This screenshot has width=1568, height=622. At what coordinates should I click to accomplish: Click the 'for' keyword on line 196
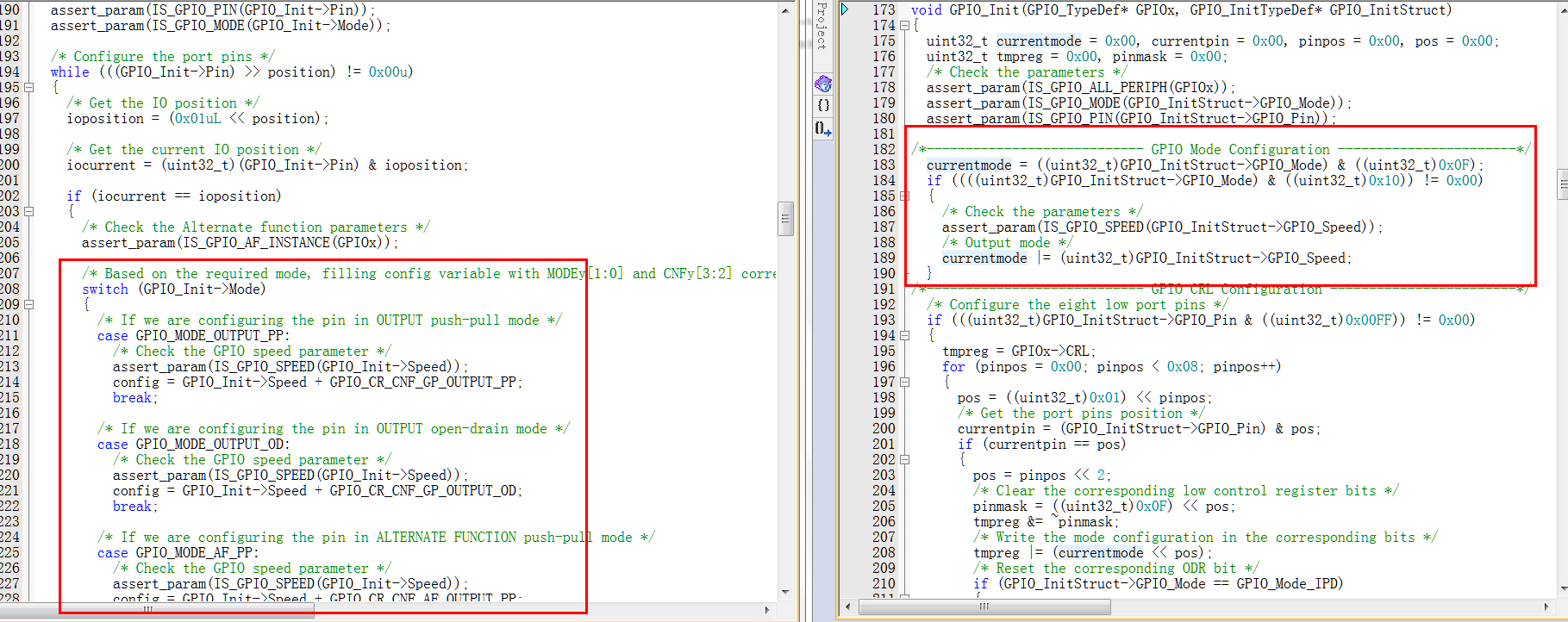pyautogui.click(x=953, y=367)
